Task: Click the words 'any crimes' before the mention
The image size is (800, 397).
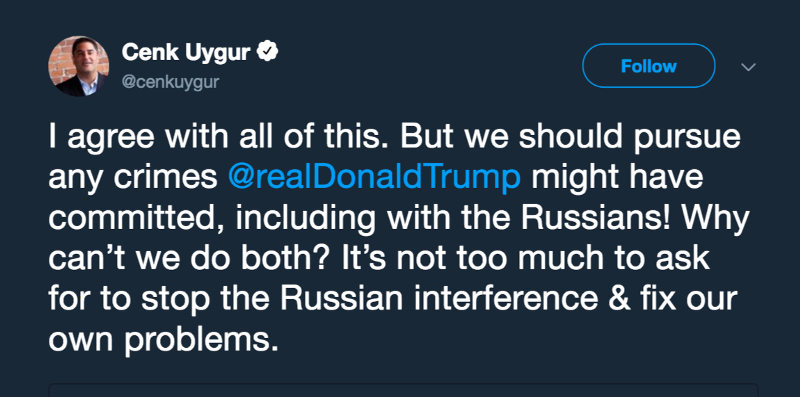Action: (x=133, y=177)
